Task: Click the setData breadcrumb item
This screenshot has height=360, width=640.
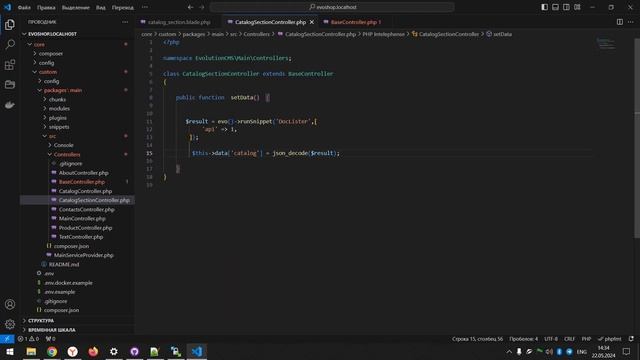Action: coord(499,34)
